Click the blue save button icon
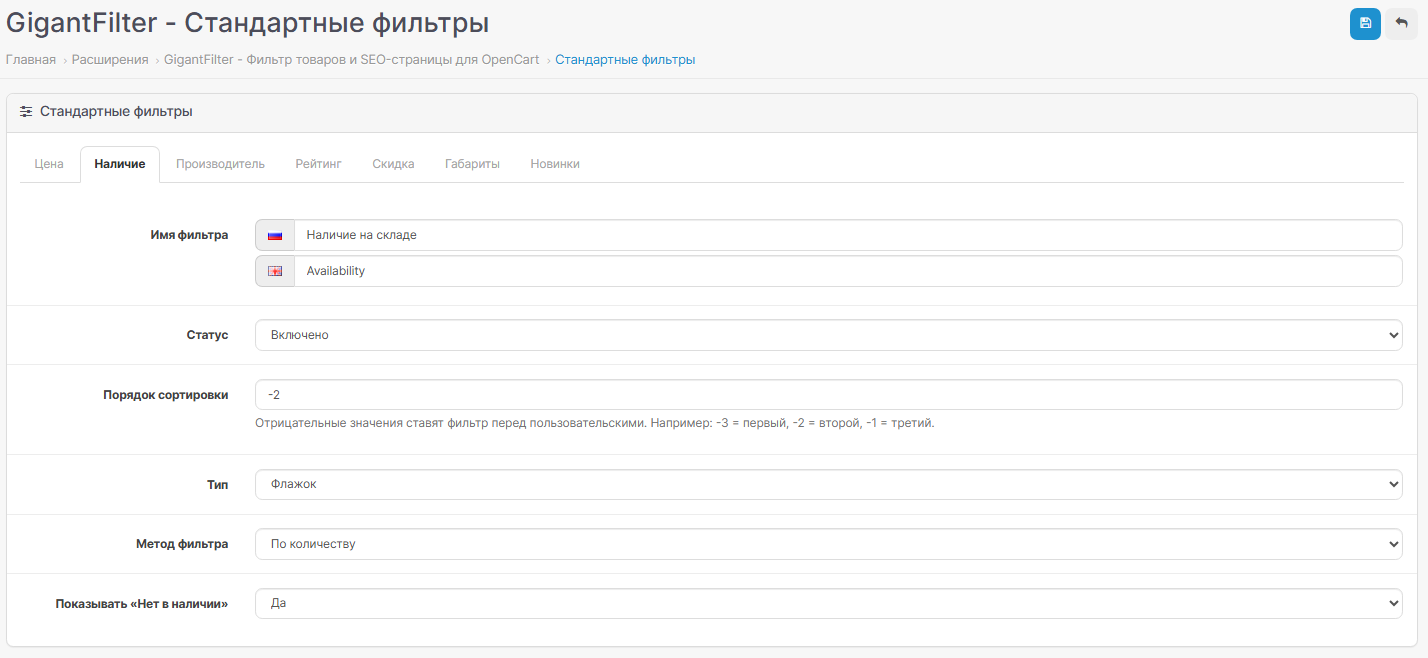Screen dimensions: 1428x658 pyautogui.click(x=1365, y=24)
